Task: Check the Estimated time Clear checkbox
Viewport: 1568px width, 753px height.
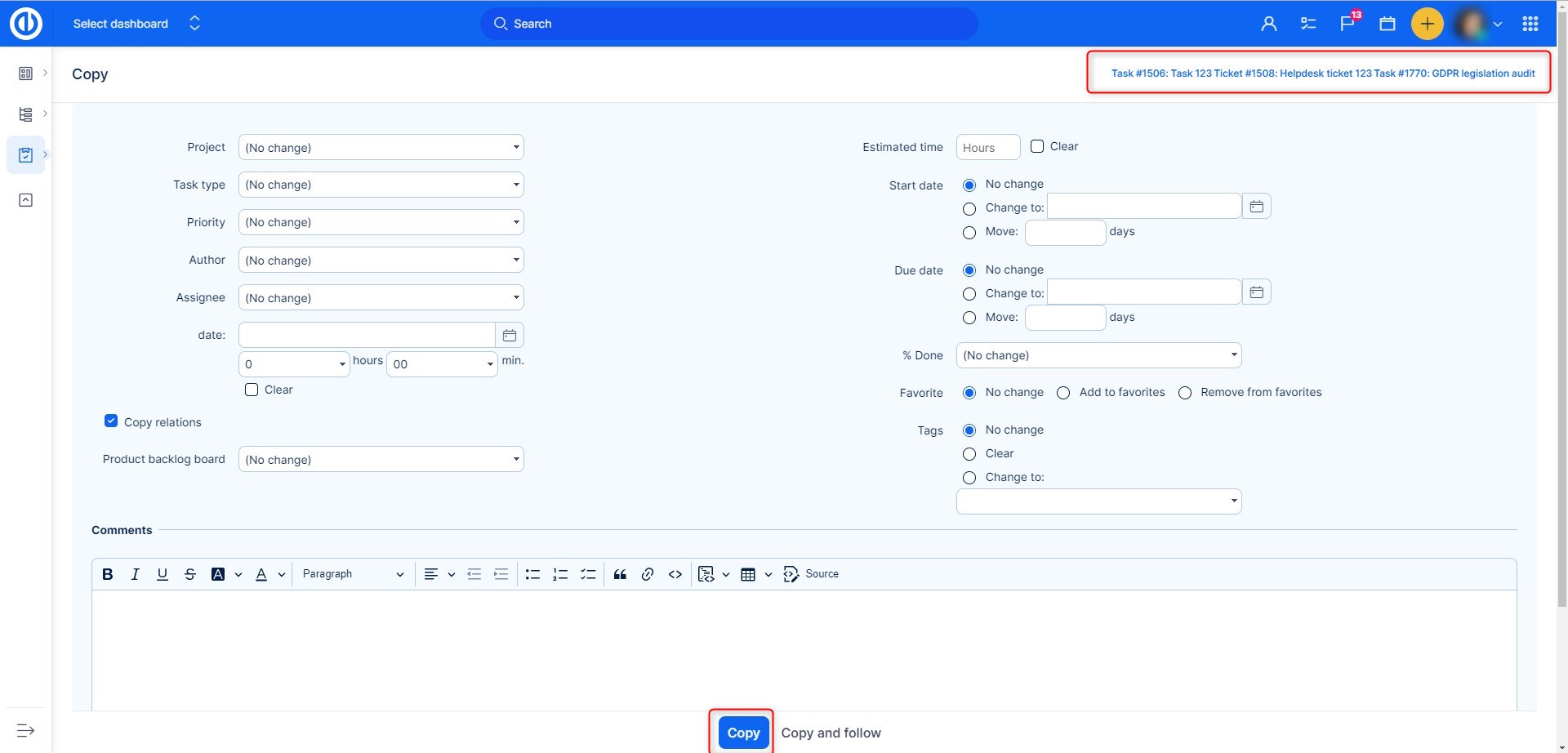Action: (x=1037, y=147)
